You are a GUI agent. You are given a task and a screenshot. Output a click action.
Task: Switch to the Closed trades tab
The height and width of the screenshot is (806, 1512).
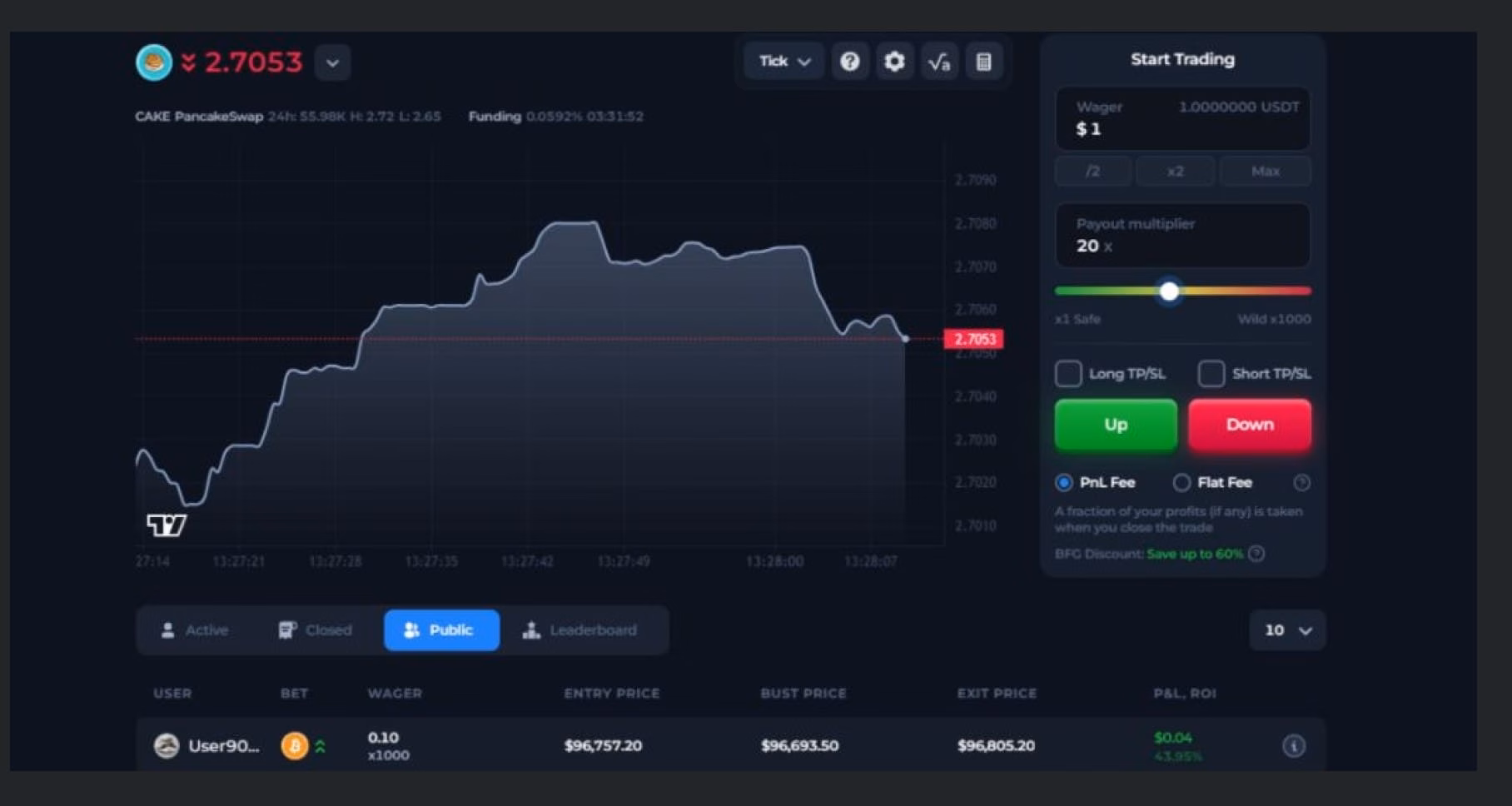point(316,630)
